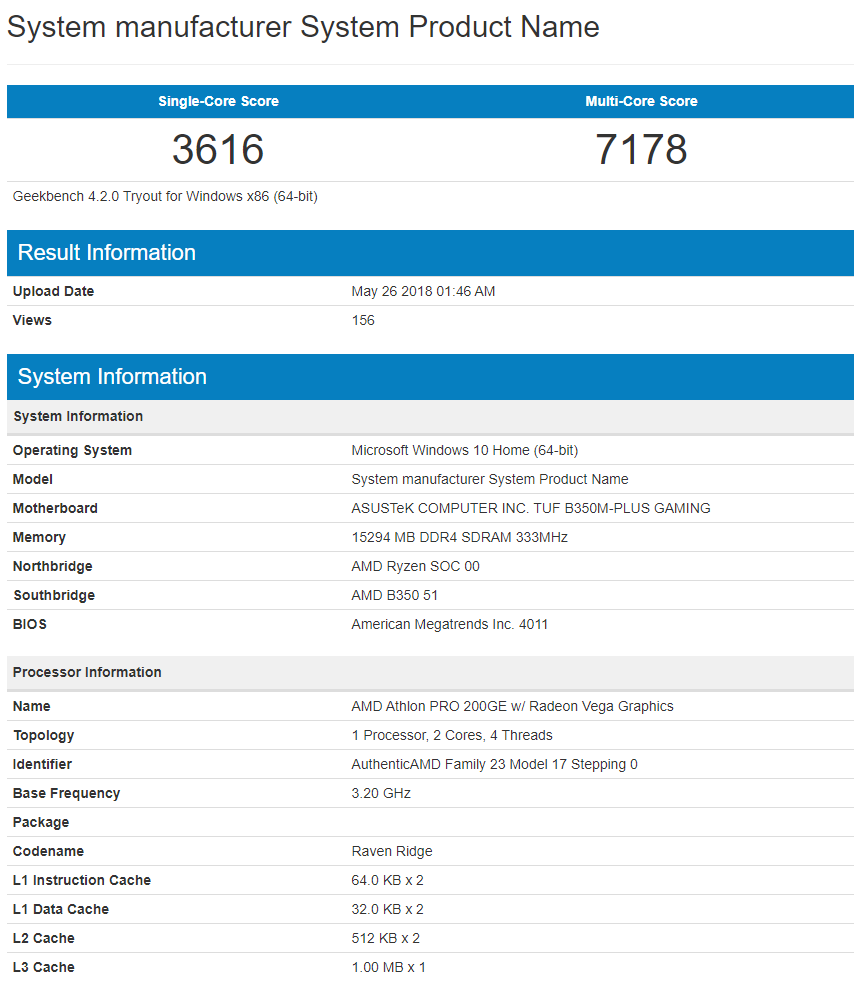Click the Topology label

pyautogui.click(x=43, y=735)
